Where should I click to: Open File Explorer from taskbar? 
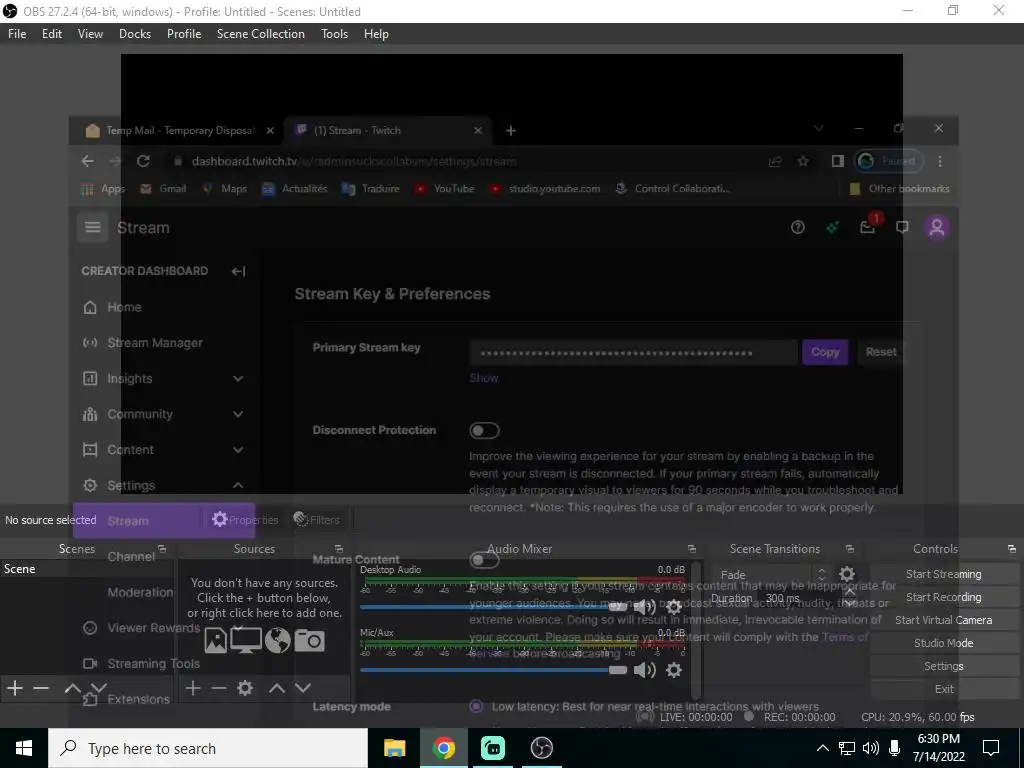pyautogui.click(x=394, y=748)
